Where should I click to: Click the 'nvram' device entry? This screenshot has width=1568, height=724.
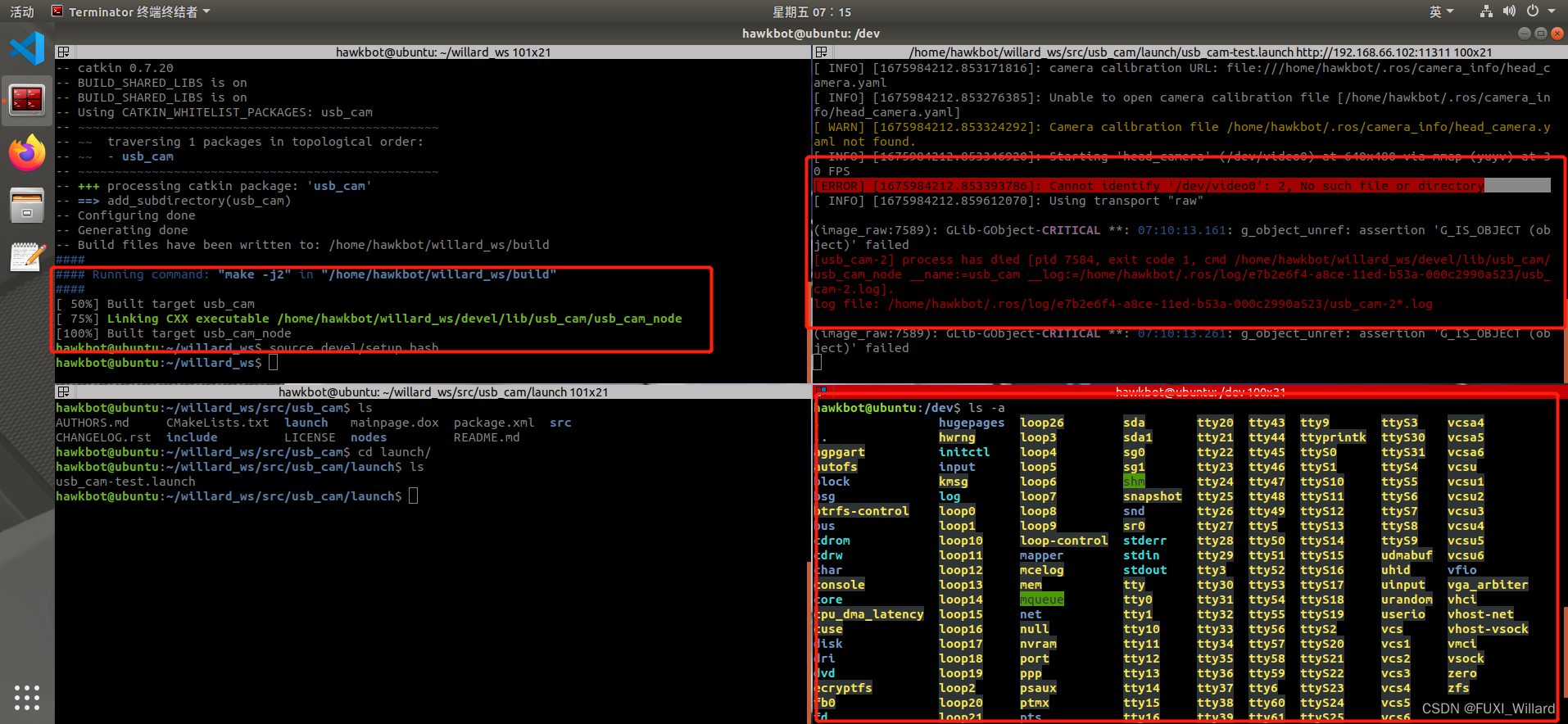tap(1038, 644)
